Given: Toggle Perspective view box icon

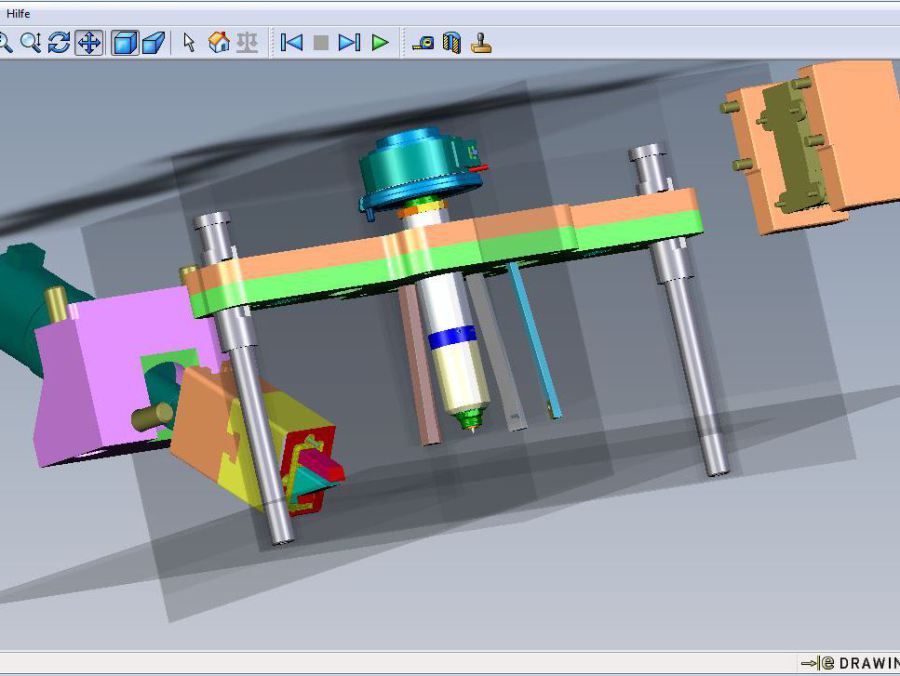Looking at the screenshot, I should (x=153, y=43).
